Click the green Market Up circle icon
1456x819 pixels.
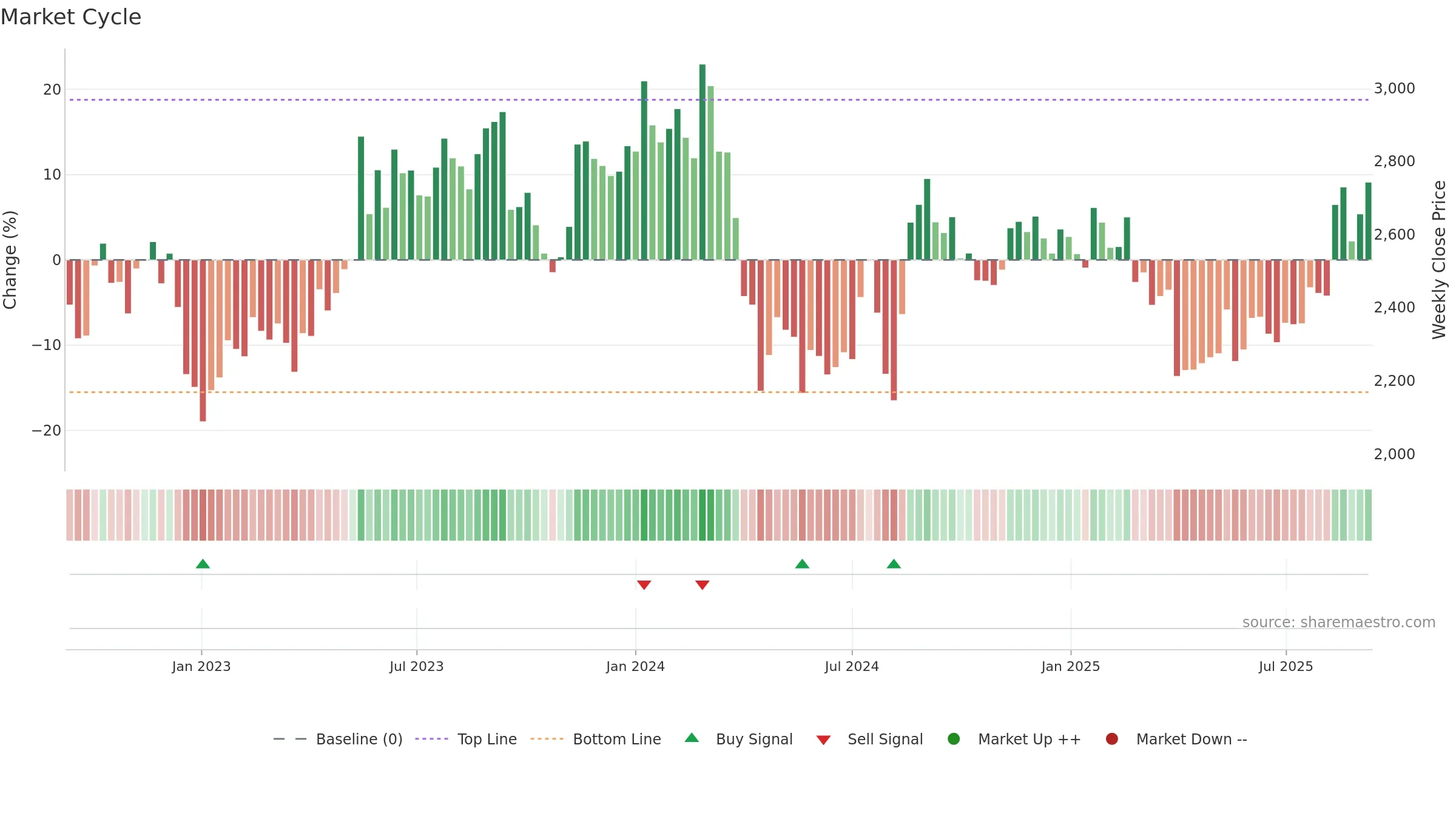coord(954,739)
